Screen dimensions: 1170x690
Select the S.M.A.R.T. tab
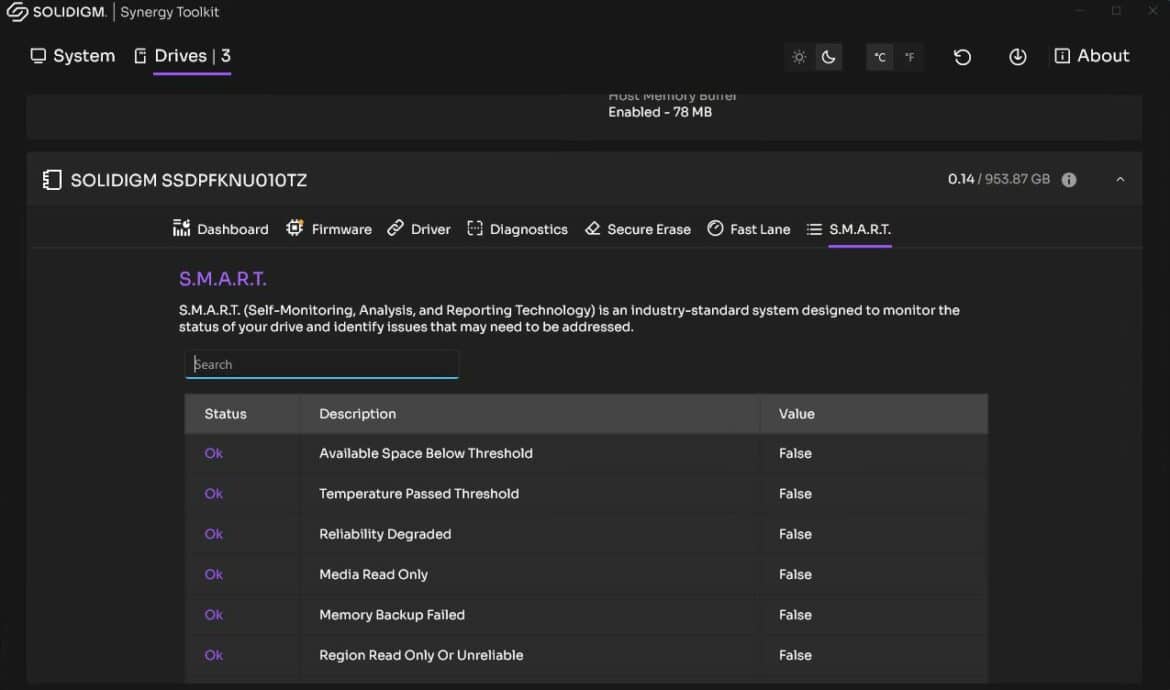pos(849,229)
